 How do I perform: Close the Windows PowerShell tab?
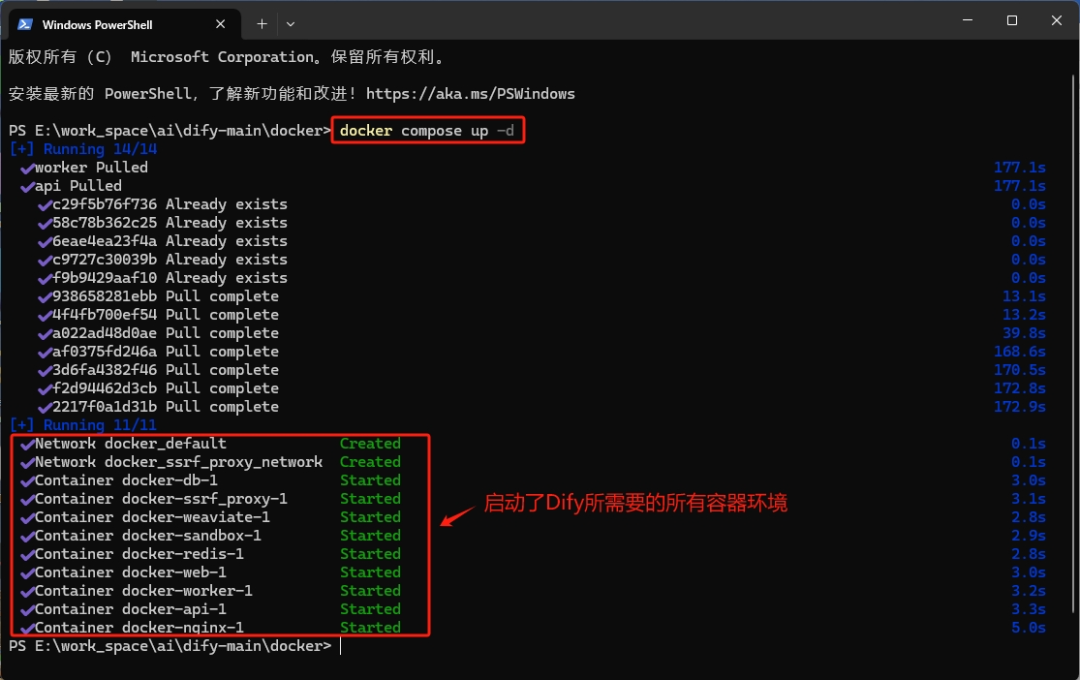click(x=220, y=24)
